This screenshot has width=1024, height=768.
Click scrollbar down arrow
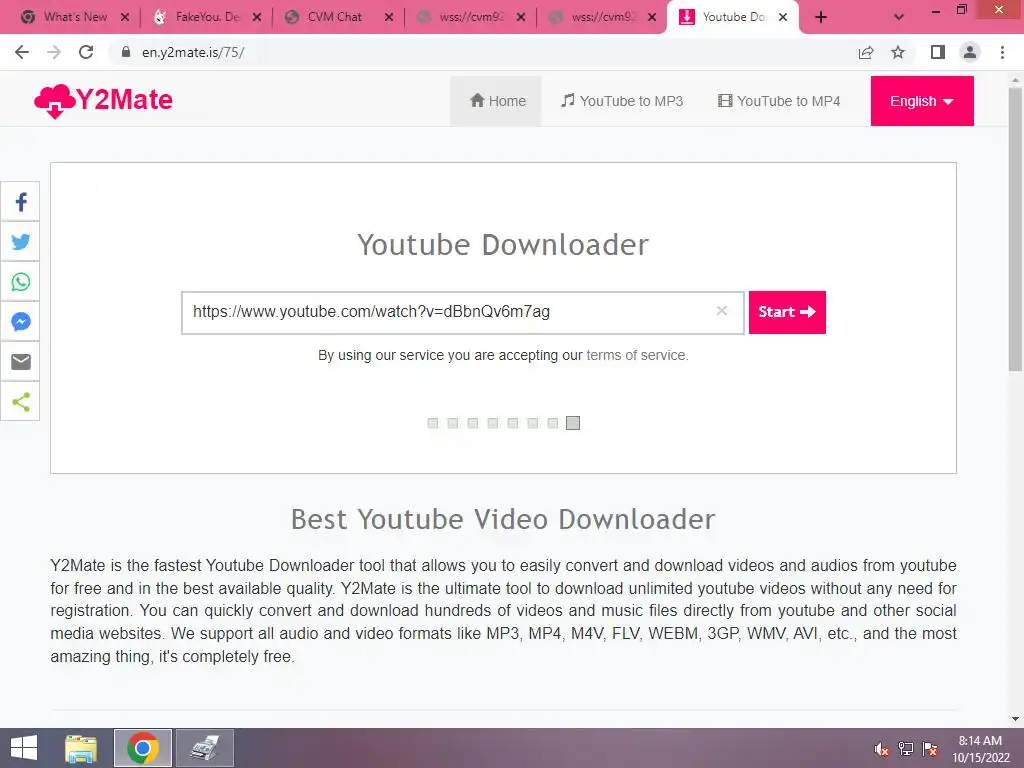(x=1015, y=718)
